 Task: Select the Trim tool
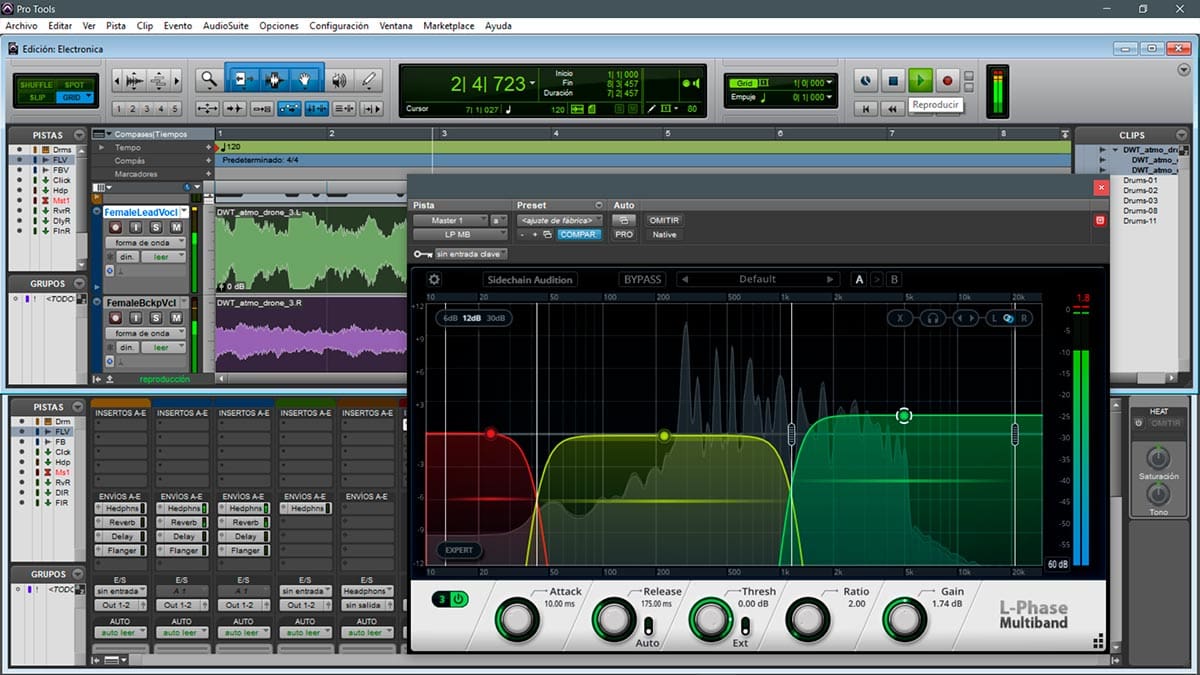coord(243,79)
